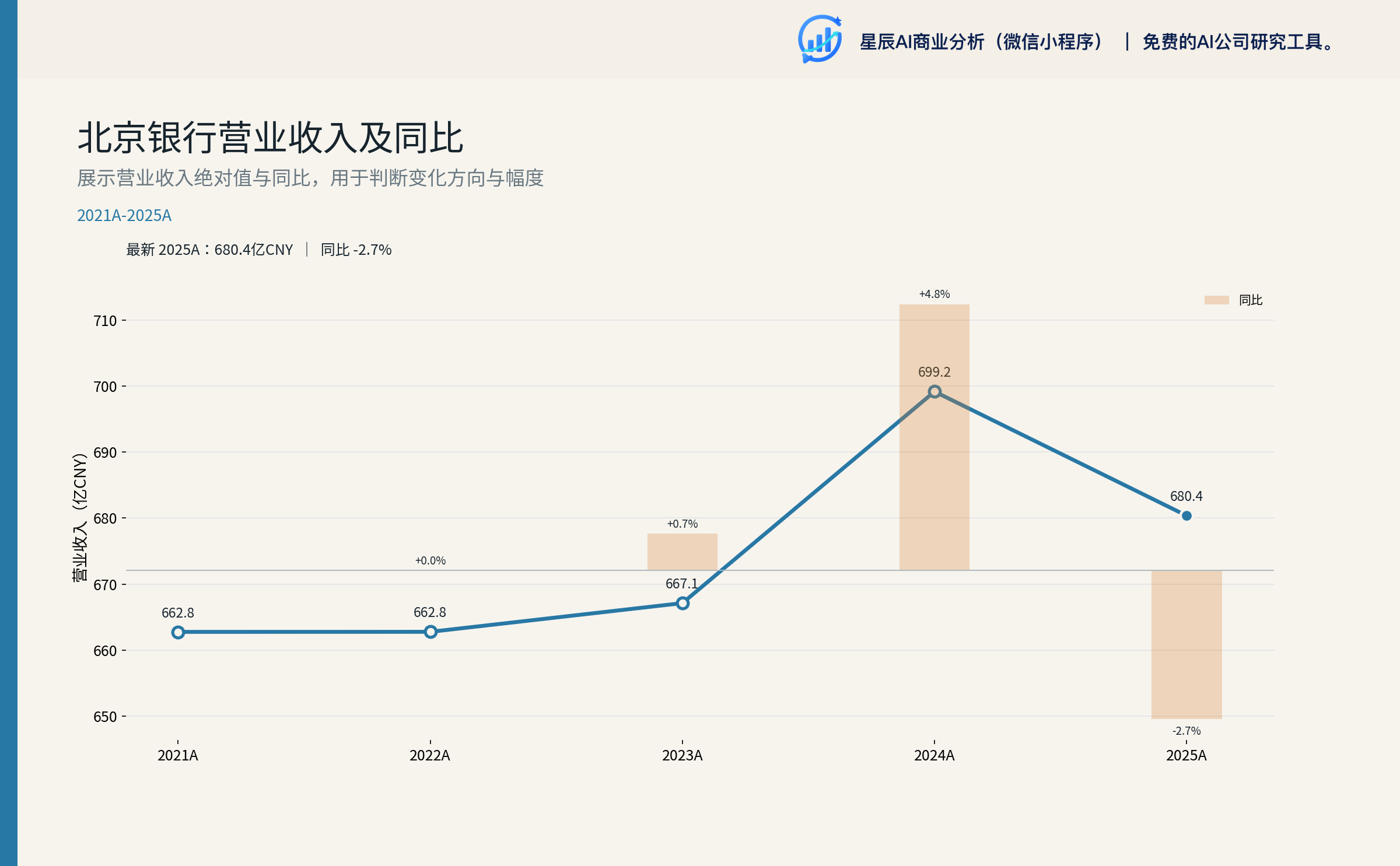Click the 2024A peak data point
Viewport: 1400px width, 866px height.
[935, 392]
